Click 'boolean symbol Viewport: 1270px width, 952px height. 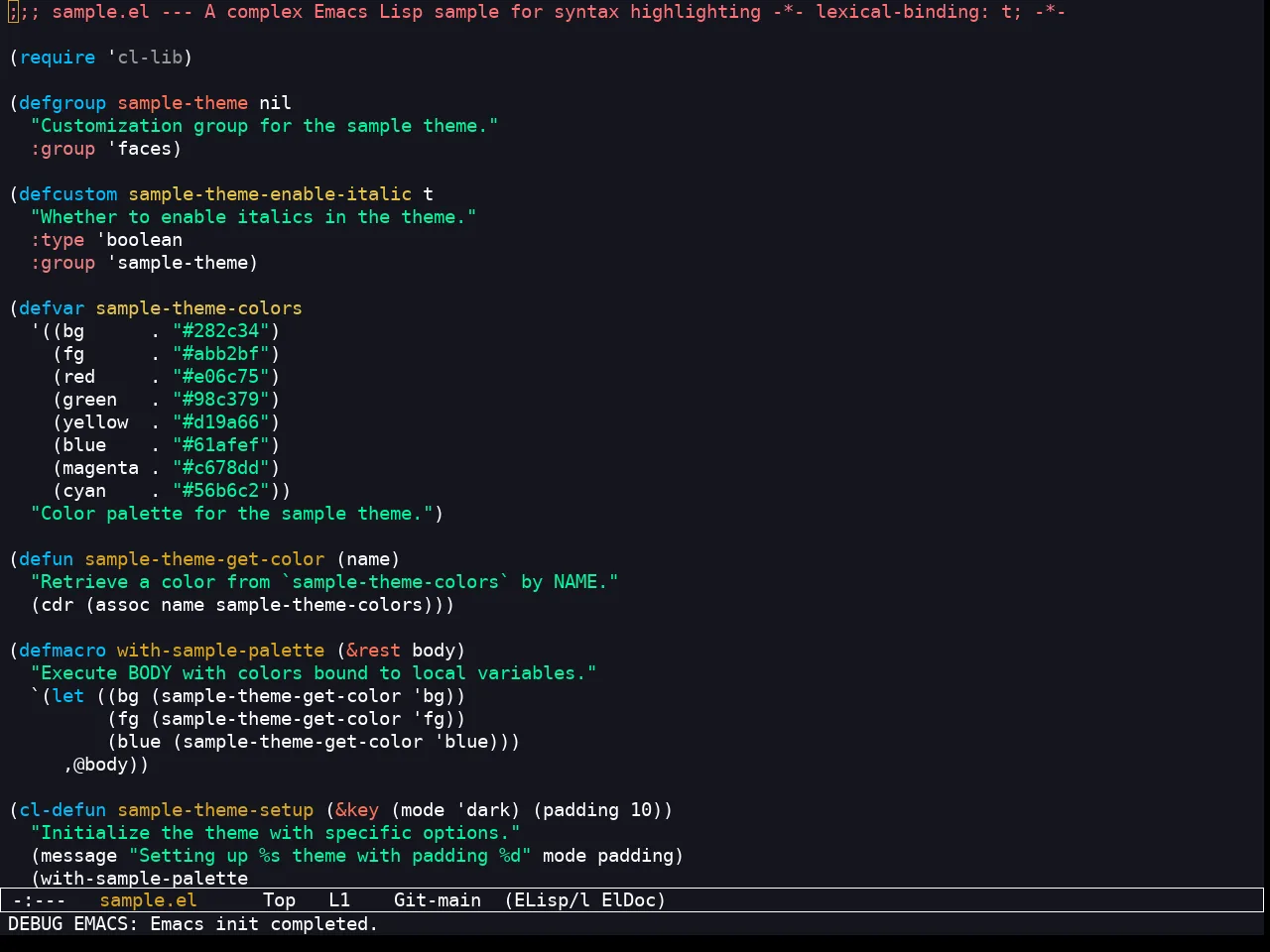point(139,240)
